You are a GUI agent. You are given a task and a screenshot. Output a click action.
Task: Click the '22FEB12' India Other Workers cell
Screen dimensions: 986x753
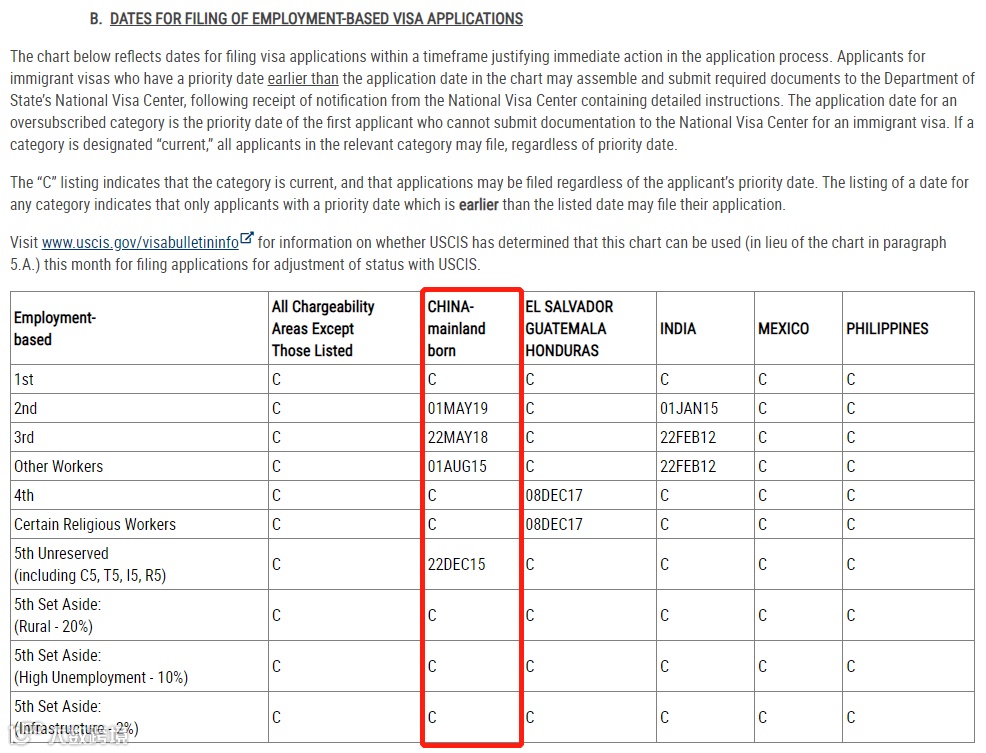[x=688, y=466]
